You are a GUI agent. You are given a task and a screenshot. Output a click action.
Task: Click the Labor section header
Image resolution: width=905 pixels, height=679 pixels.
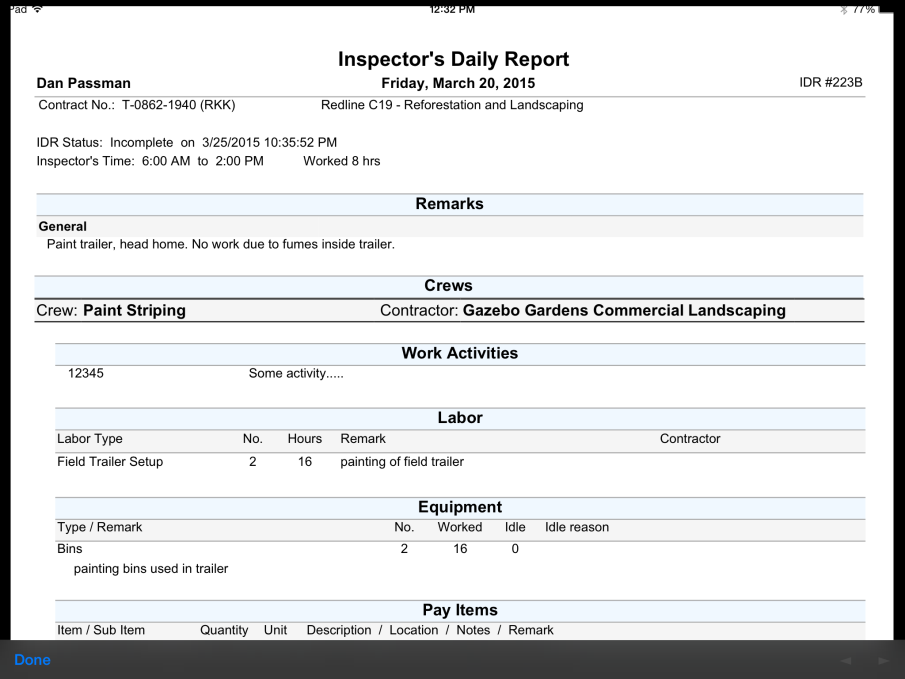[x=459, y=418]
